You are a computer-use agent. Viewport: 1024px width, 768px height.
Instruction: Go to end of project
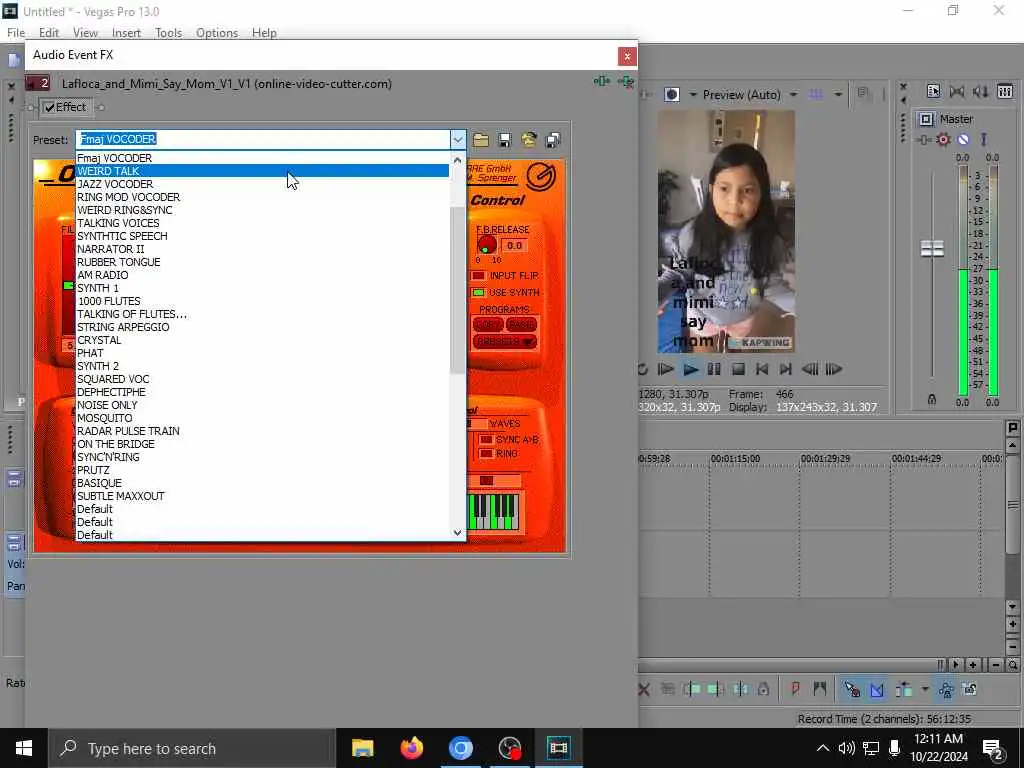(x=786, y=369)
